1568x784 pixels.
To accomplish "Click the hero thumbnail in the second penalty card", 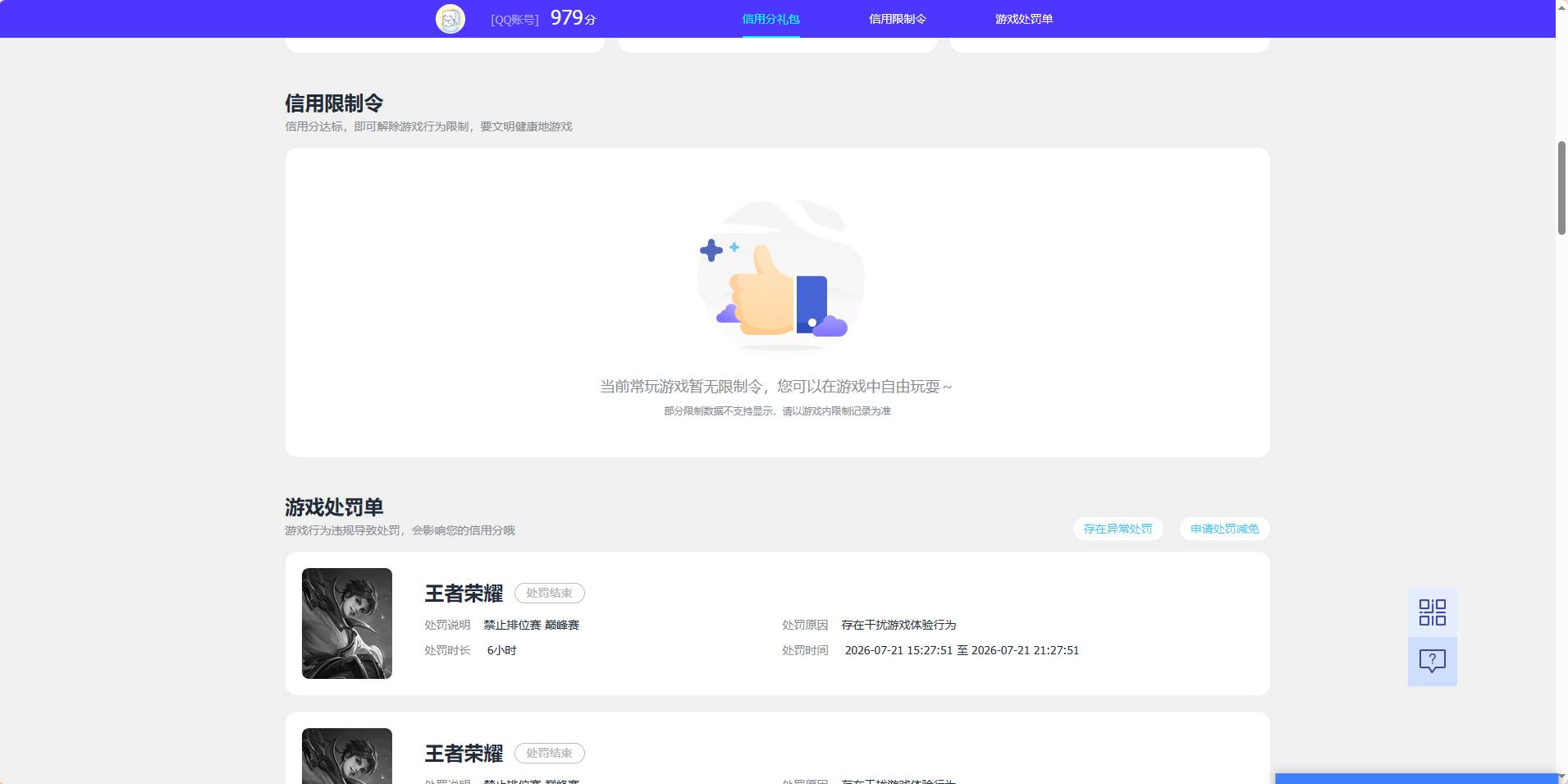I will [x=347, y=756].
